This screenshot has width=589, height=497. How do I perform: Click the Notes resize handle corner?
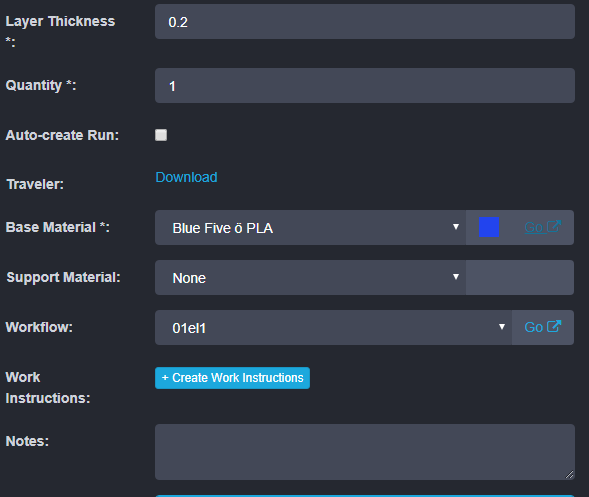coord(569,474)
